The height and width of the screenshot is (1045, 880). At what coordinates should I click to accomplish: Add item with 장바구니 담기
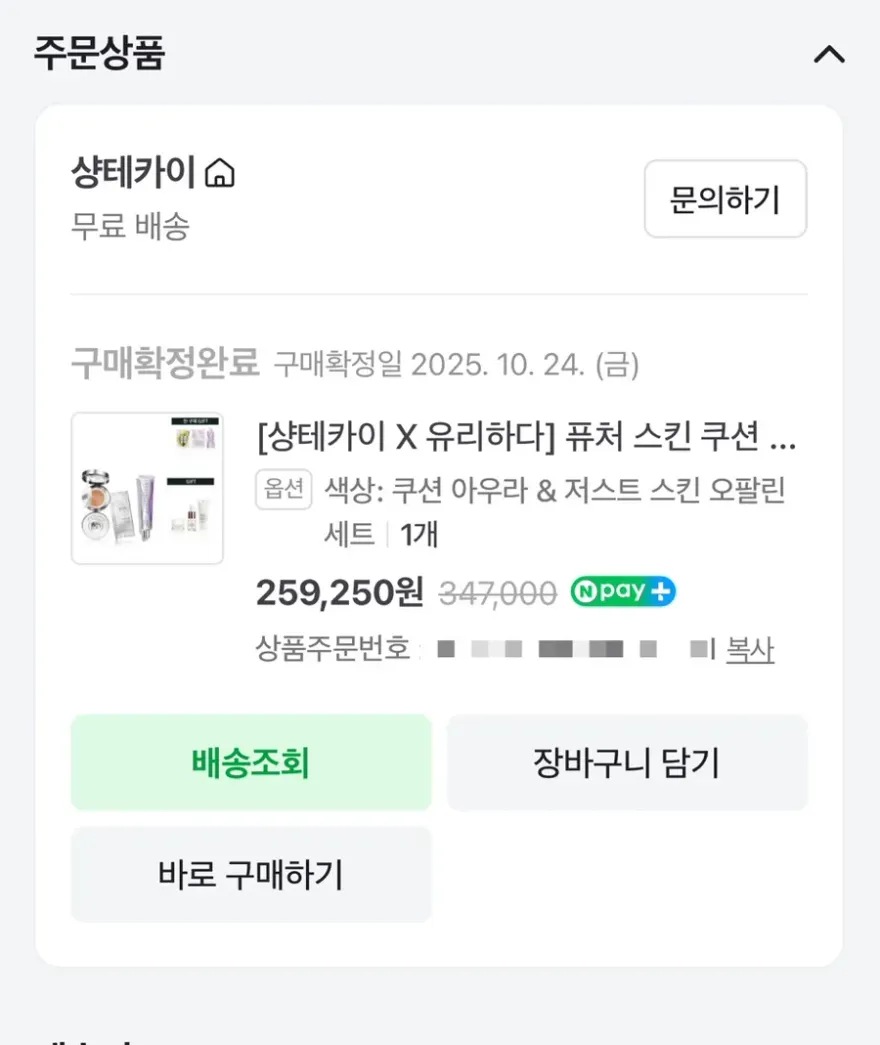pyautogui.click(x=627, y=762)
